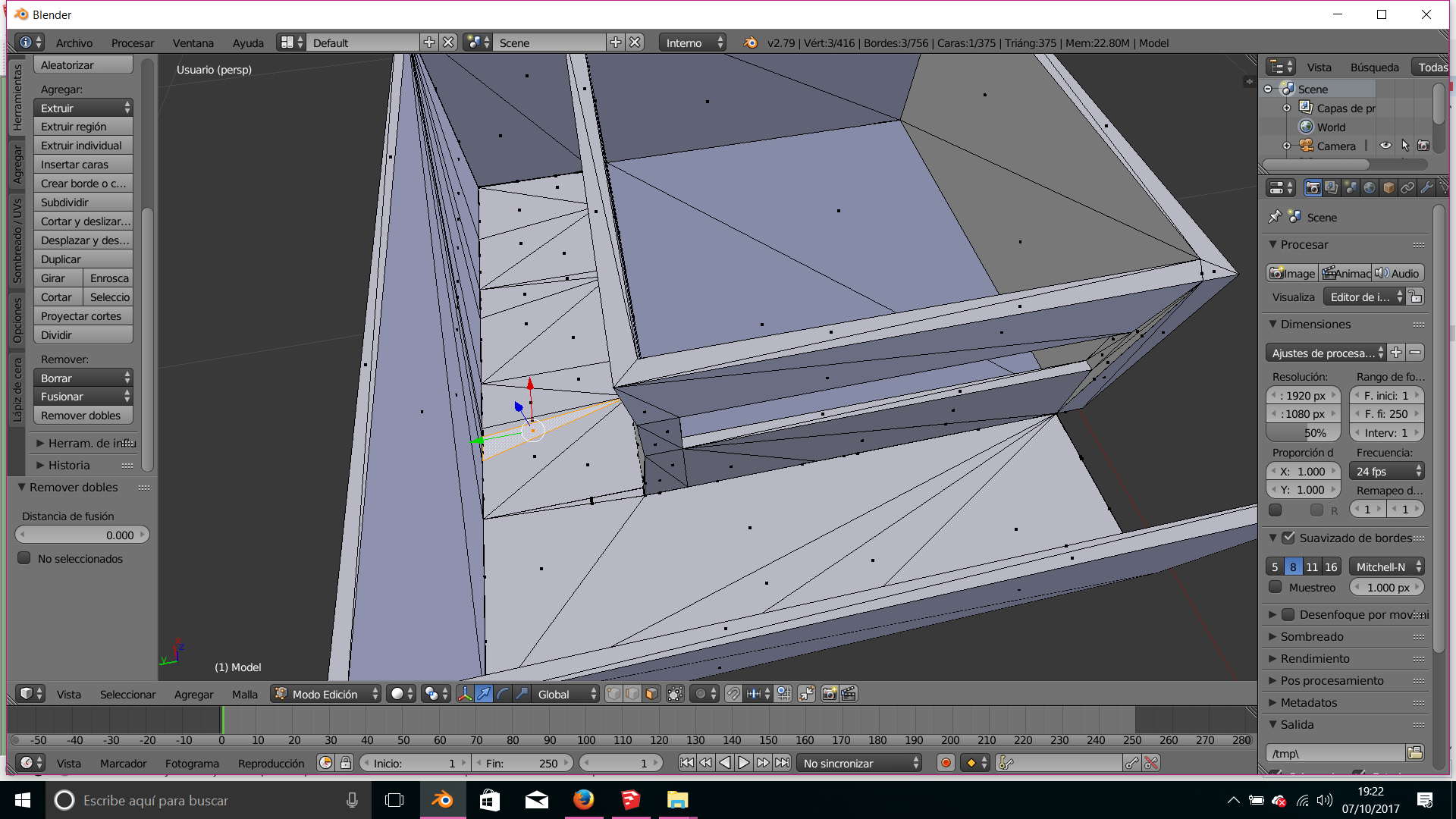This screenshot has width=1456, height=819.
Task: Open the Modo Edición mode dropdown
Action: click(326, 694)
